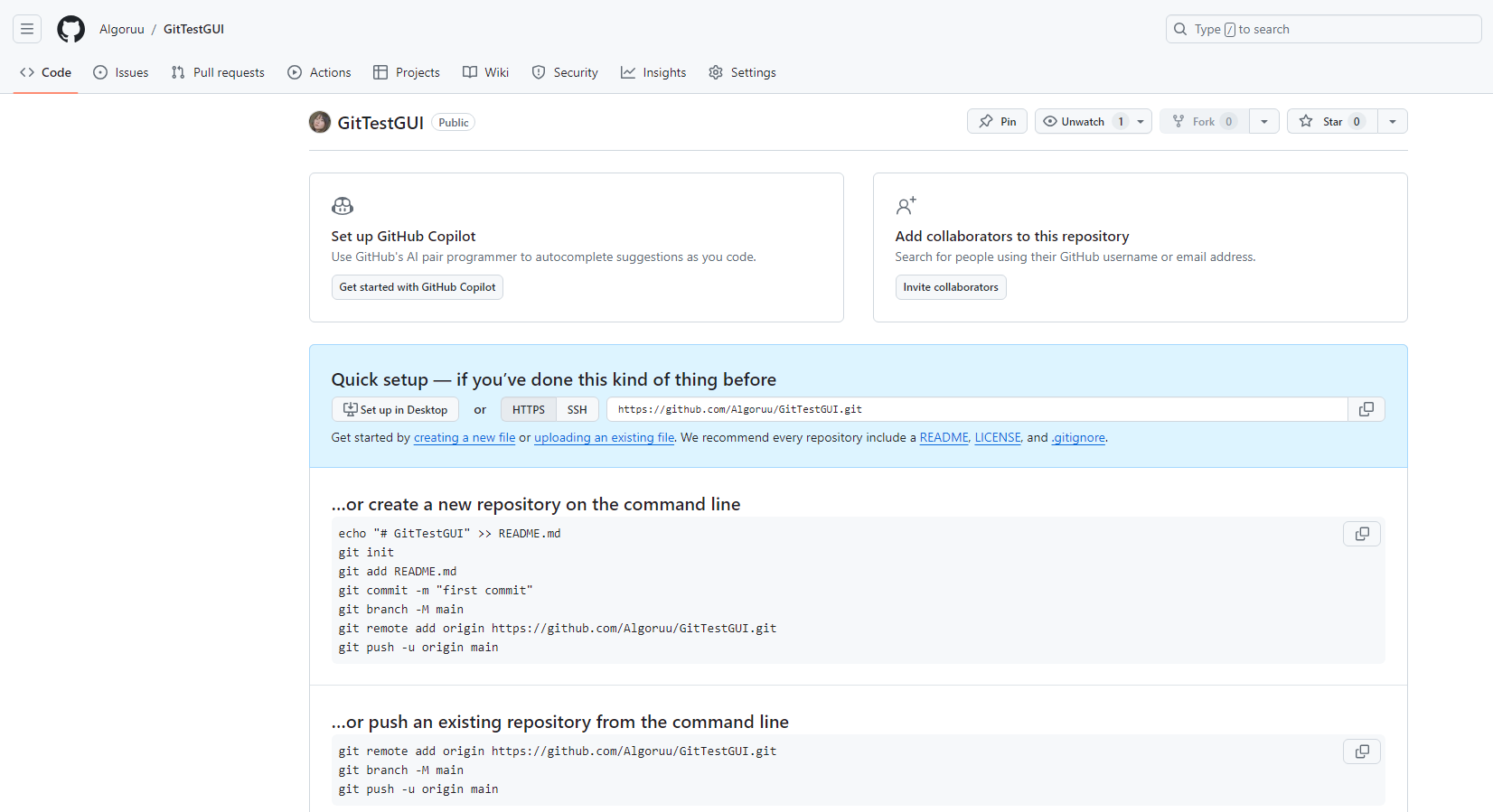1493x812 pixels.
Task: Select HTTPS clone protocol
Action: pyautogui.click(x=529, y=409)
